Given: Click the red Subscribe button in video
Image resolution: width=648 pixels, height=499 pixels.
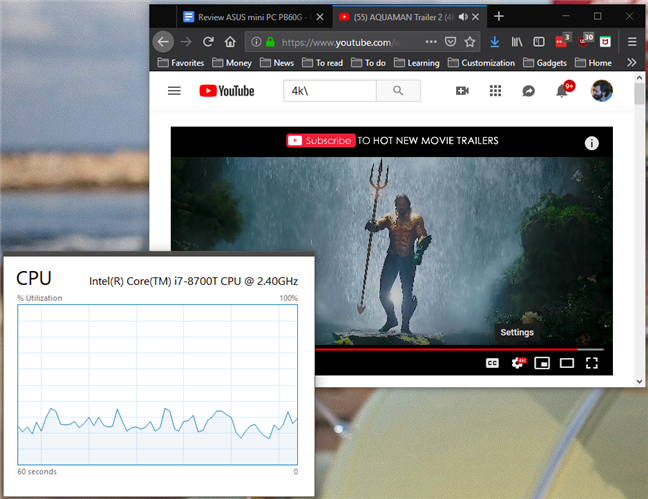Looking at the screenshot, I should coord(321,141).
